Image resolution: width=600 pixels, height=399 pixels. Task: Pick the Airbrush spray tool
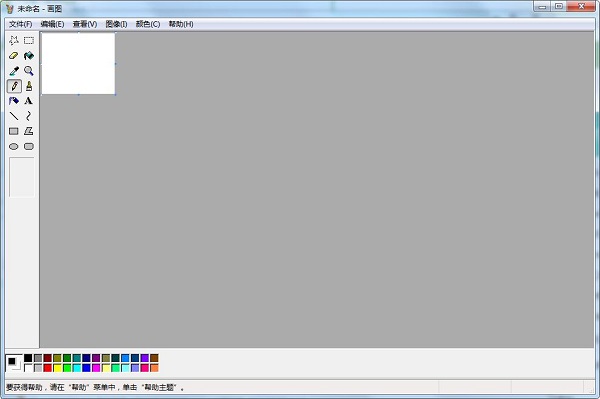14,101
